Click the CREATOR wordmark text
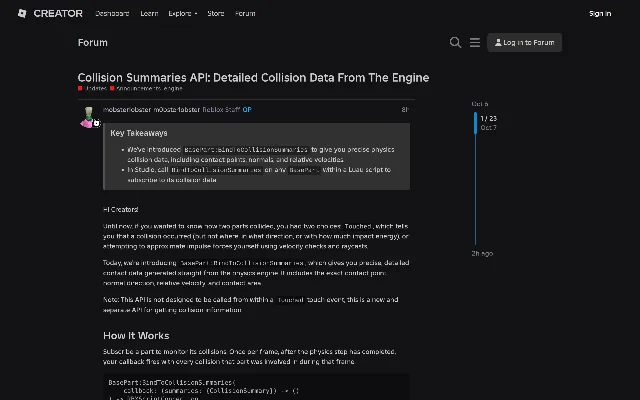 point(58,13)
